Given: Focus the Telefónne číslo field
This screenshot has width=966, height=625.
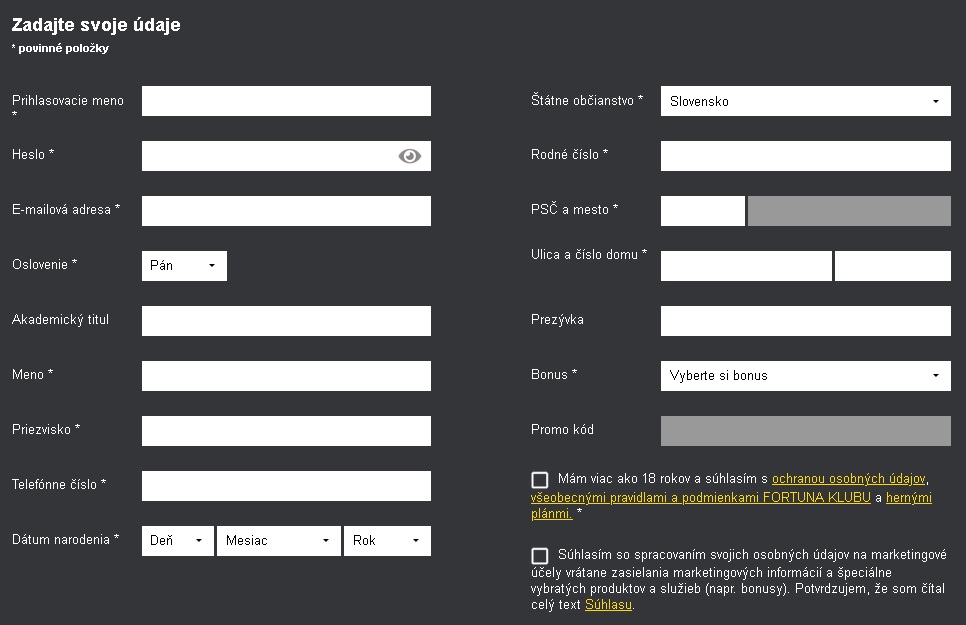Looking at the screenshot, I should [286, 486].
